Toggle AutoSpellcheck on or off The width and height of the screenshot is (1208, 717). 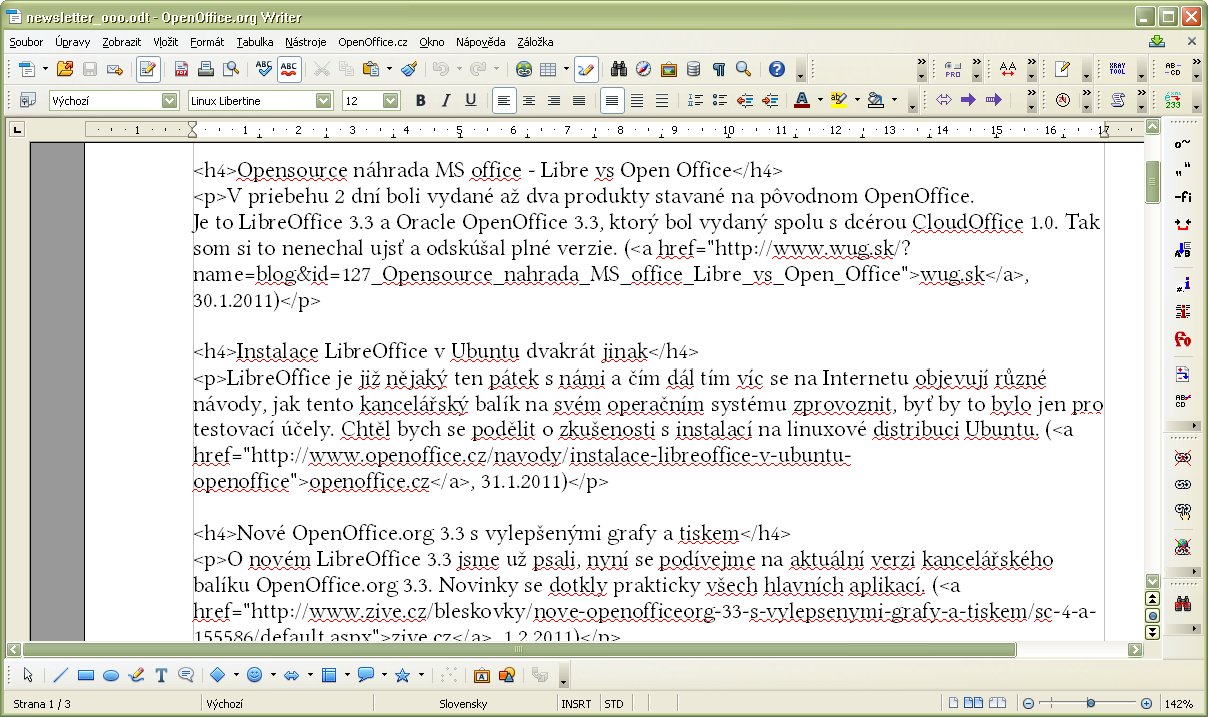(290, 69)
